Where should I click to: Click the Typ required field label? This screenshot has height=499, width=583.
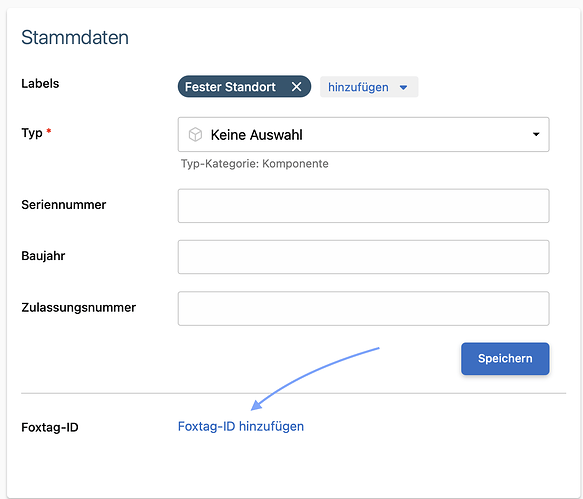36,133
